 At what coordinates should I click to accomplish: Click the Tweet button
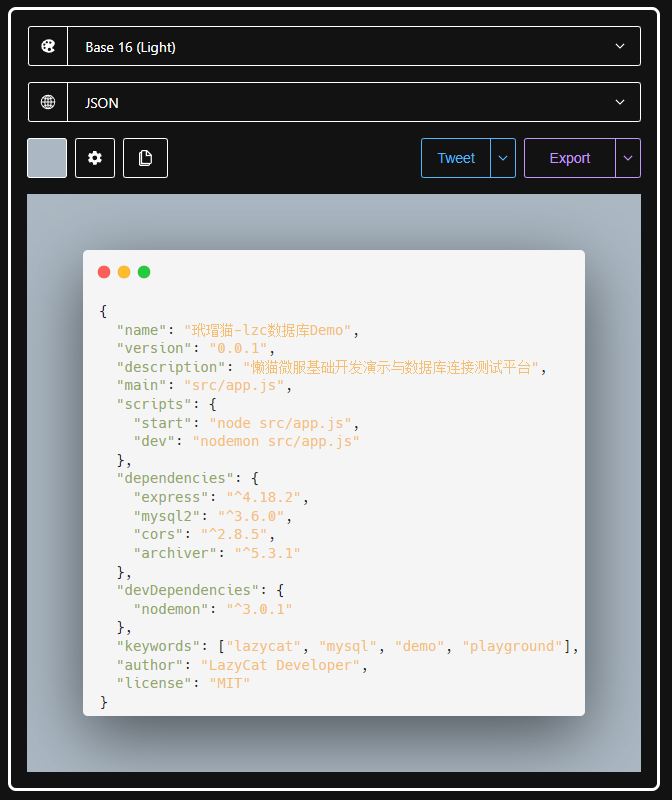456,158
